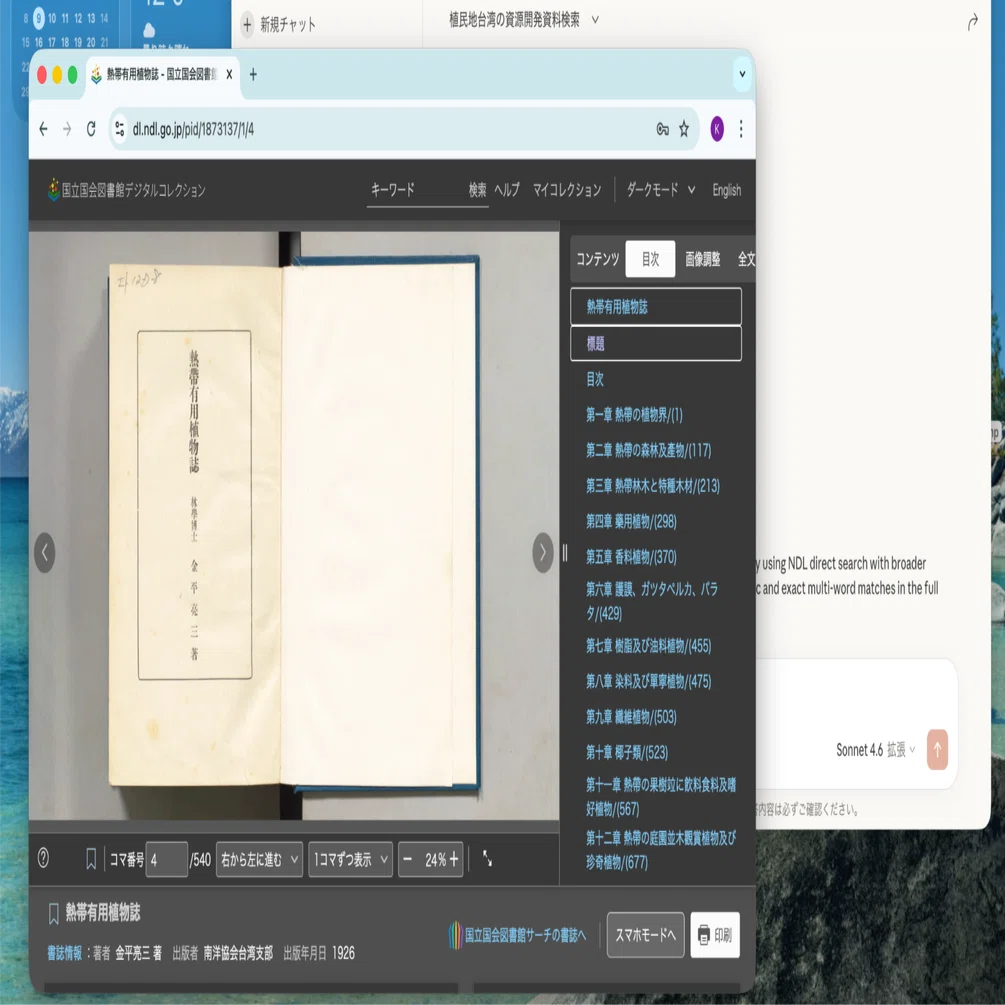Image resolution: width=1005 pixels, height=1005 pixels.
Task: Open 第十一章 熱帶の果樹竝に飲料食料
Action: 661,797
